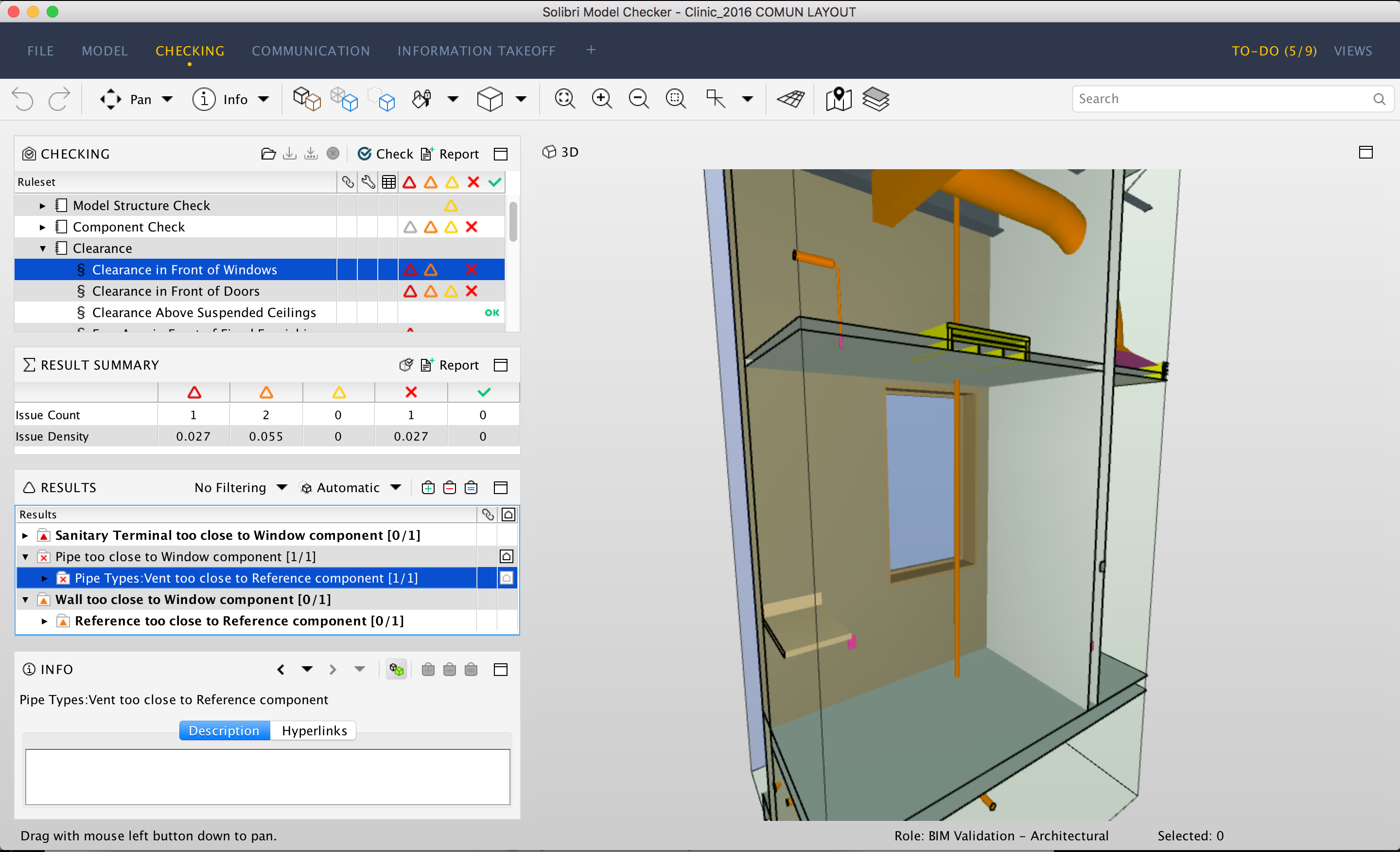
Task: Click the open ruleset folder icon
Action: pos(268,154)
